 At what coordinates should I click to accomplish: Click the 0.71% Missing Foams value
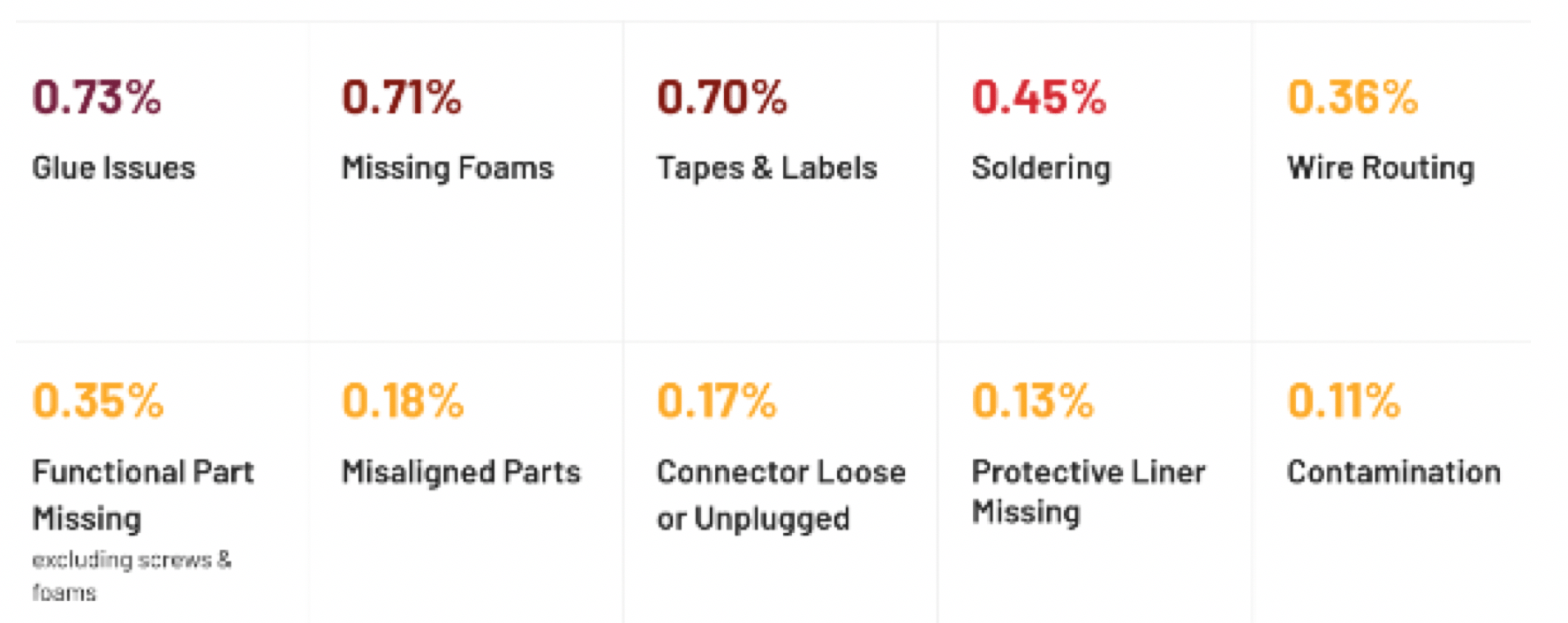click(402, 97)
